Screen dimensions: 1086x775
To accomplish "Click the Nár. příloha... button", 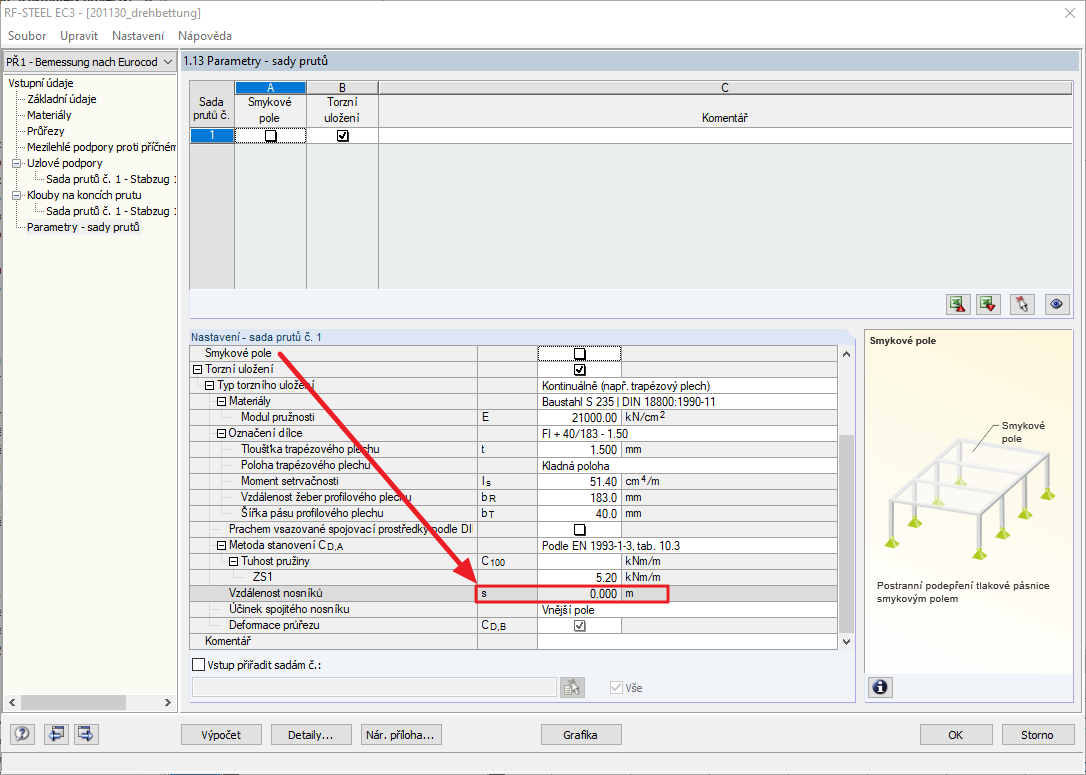I will 401,735.
